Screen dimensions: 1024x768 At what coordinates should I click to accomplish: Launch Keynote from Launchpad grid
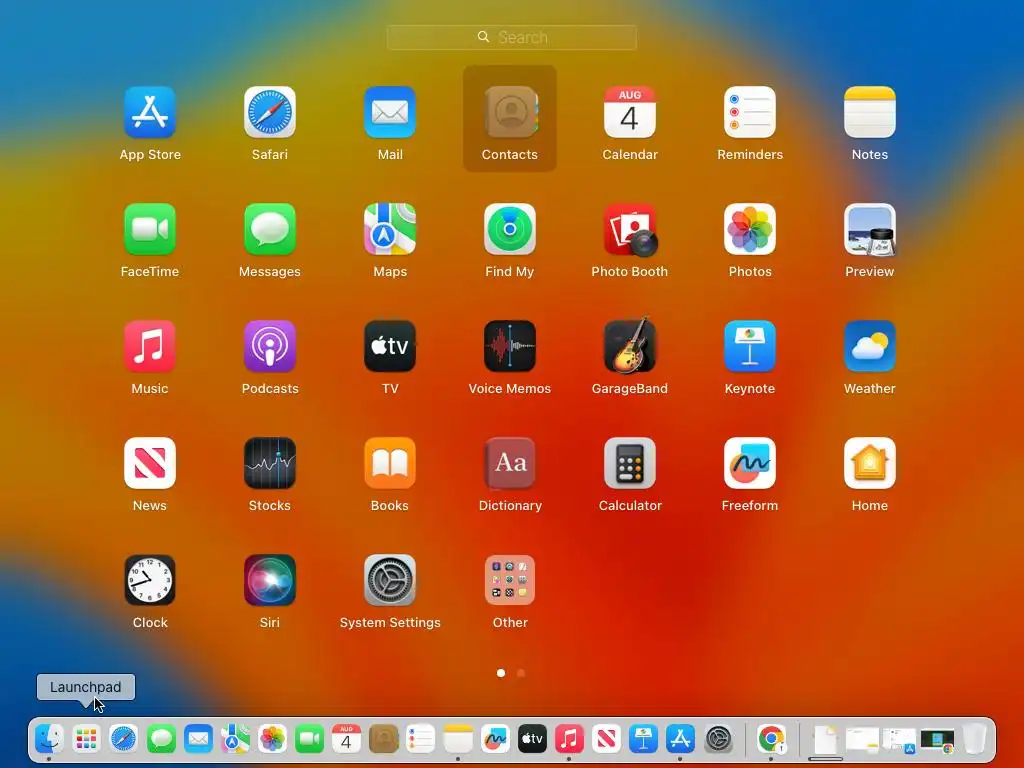750,346
